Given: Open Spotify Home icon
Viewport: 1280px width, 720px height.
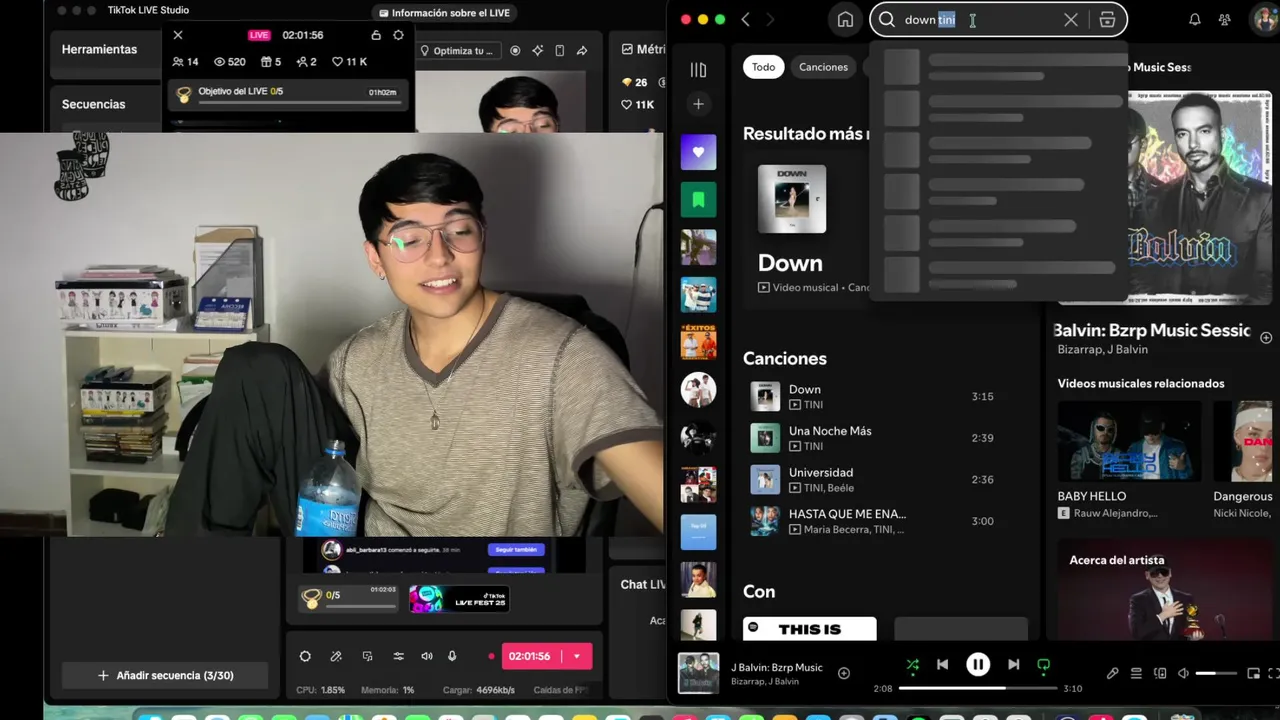Looking at the screenshot, I should tap(845, 20).
